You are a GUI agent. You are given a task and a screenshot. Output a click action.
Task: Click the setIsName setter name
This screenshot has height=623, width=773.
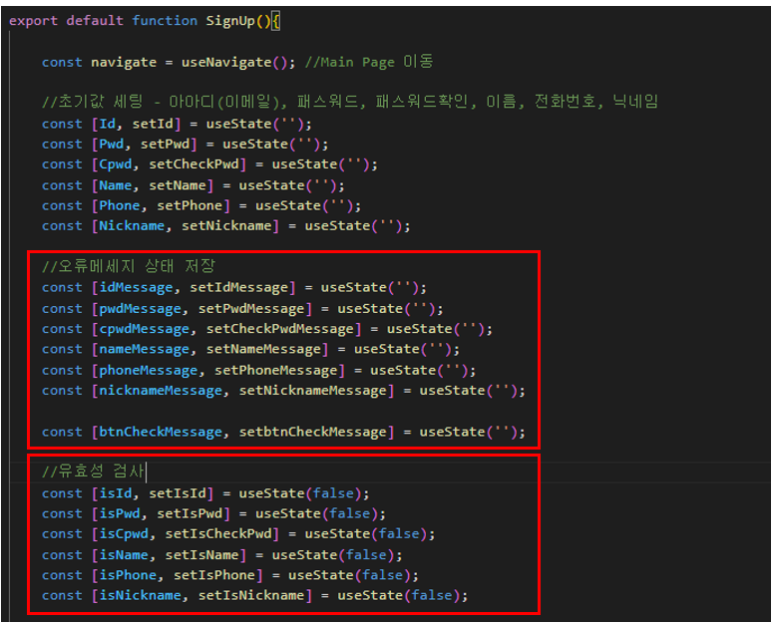[202, 555]
